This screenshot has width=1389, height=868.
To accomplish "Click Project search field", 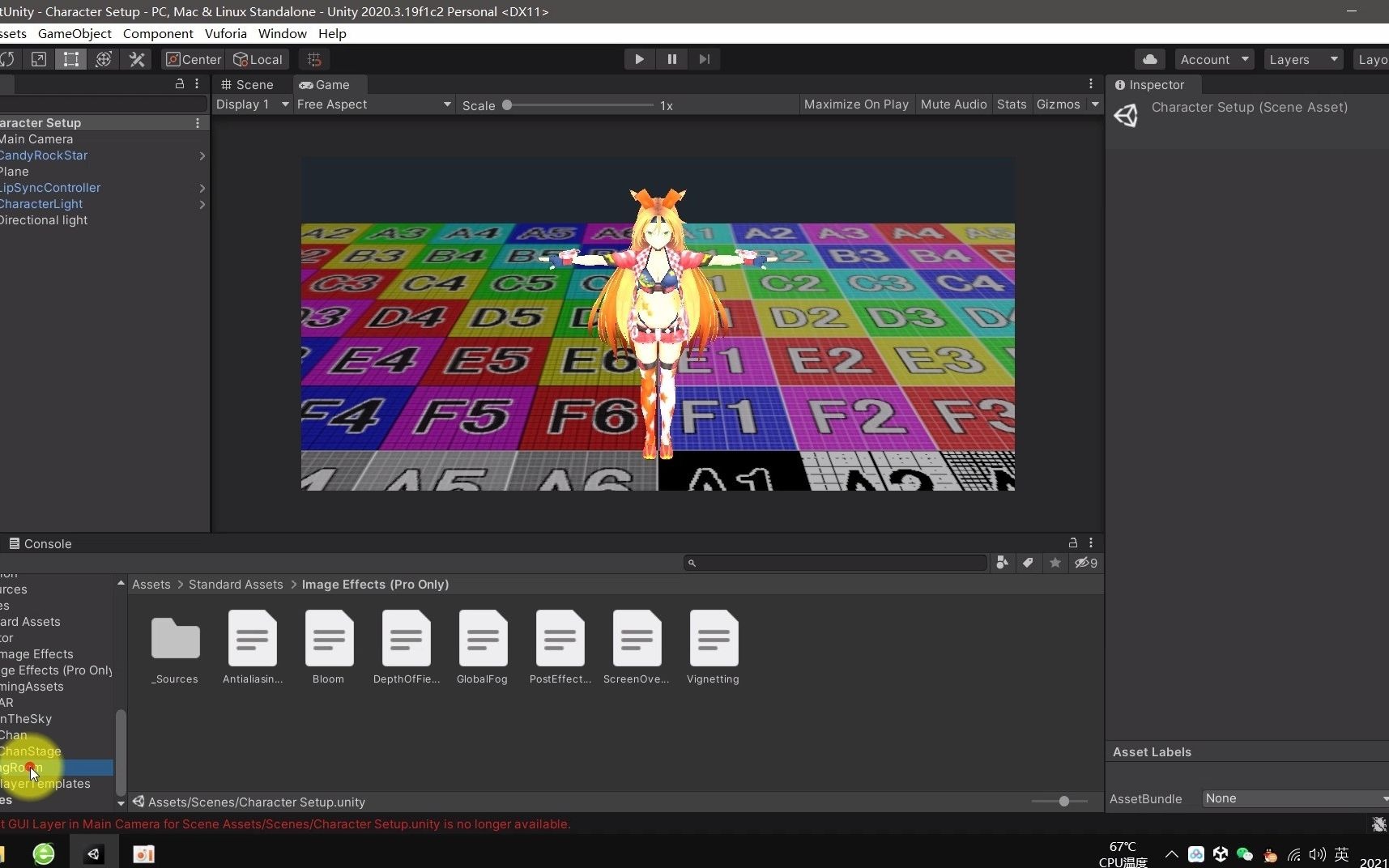I will 836,563.
